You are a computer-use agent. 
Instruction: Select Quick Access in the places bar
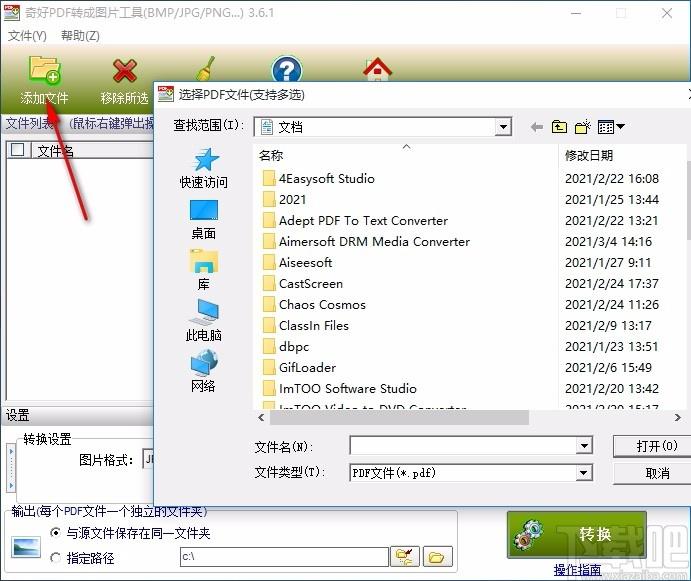coord(204,168)
